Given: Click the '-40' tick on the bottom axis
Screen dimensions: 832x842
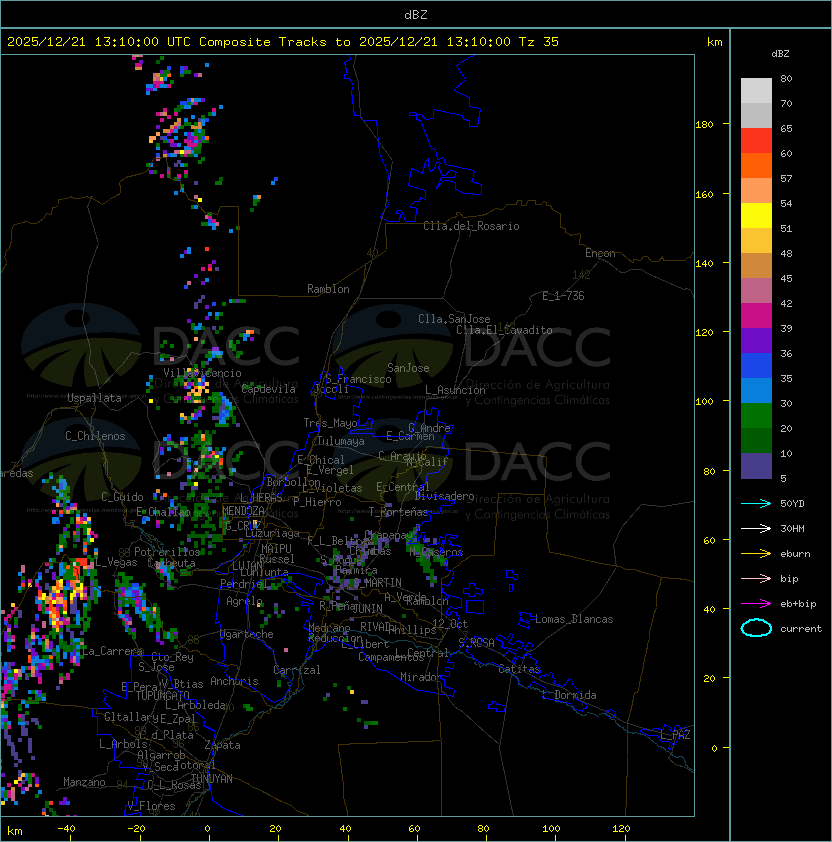Looking at the screenshot, I should tap(66, 829).
